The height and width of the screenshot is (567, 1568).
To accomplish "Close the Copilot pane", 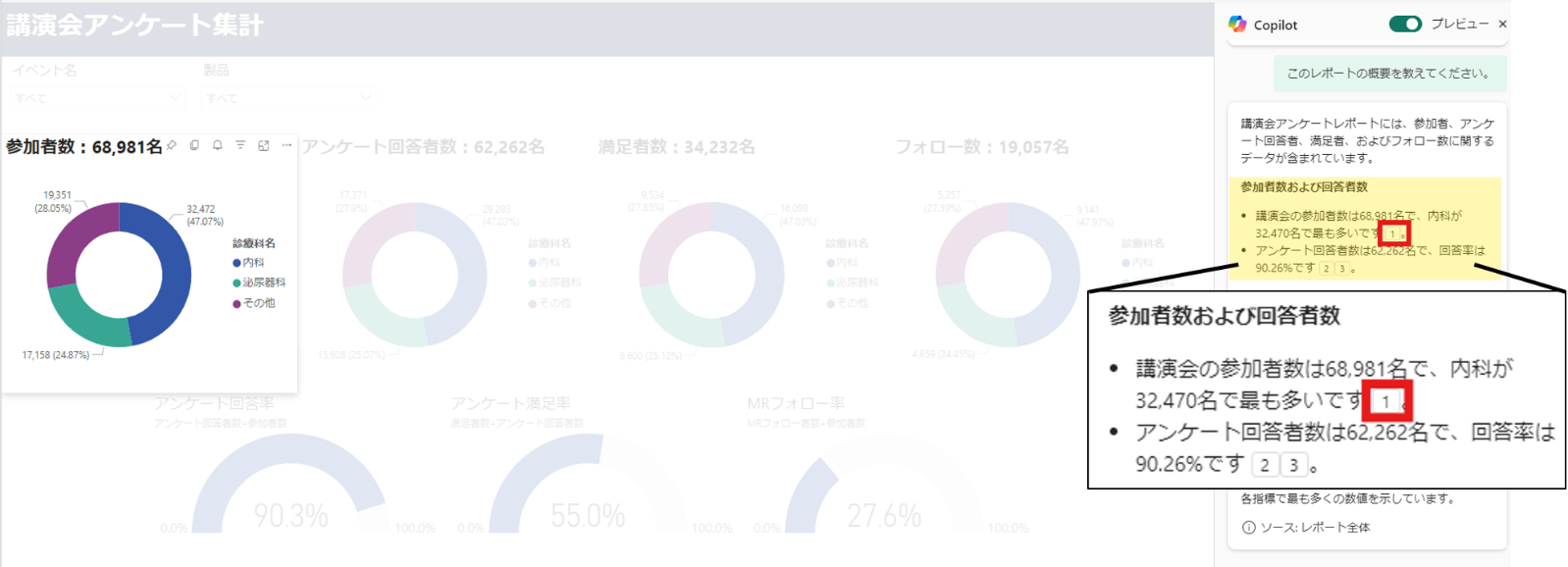I will click(1502, 24).
